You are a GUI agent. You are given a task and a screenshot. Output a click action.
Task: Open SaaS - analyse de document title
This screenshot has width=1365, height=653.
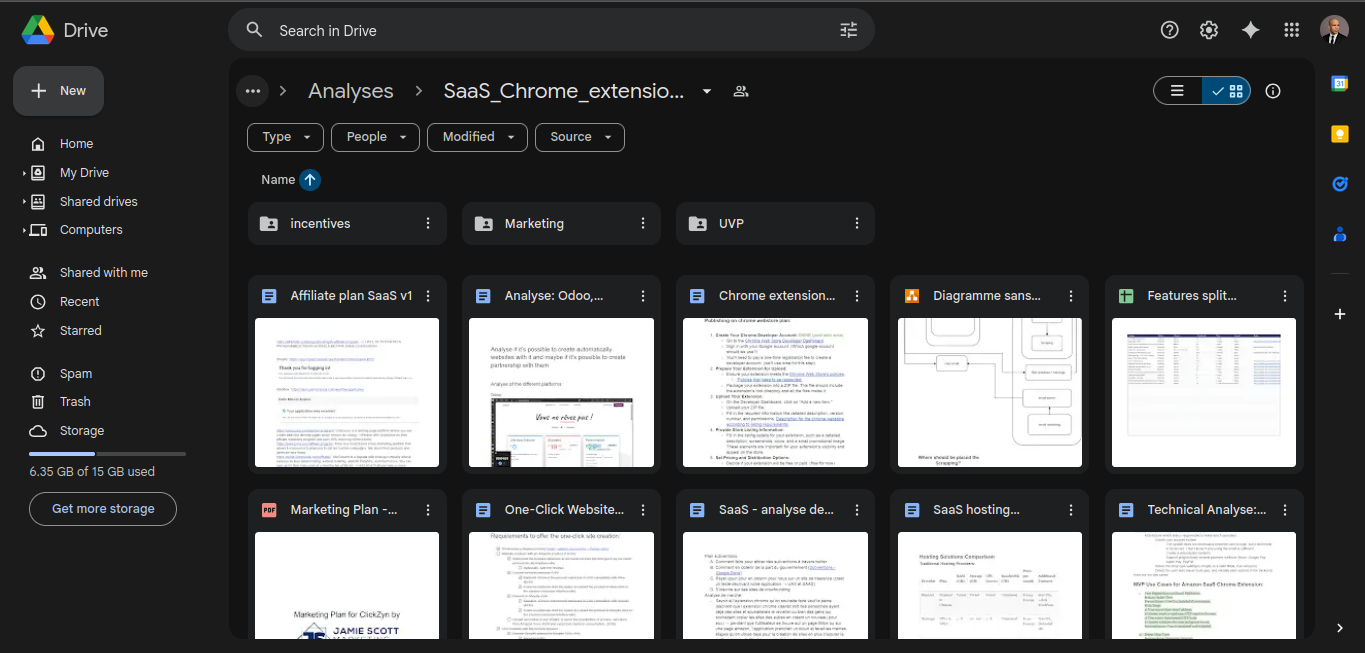[776, 510]
